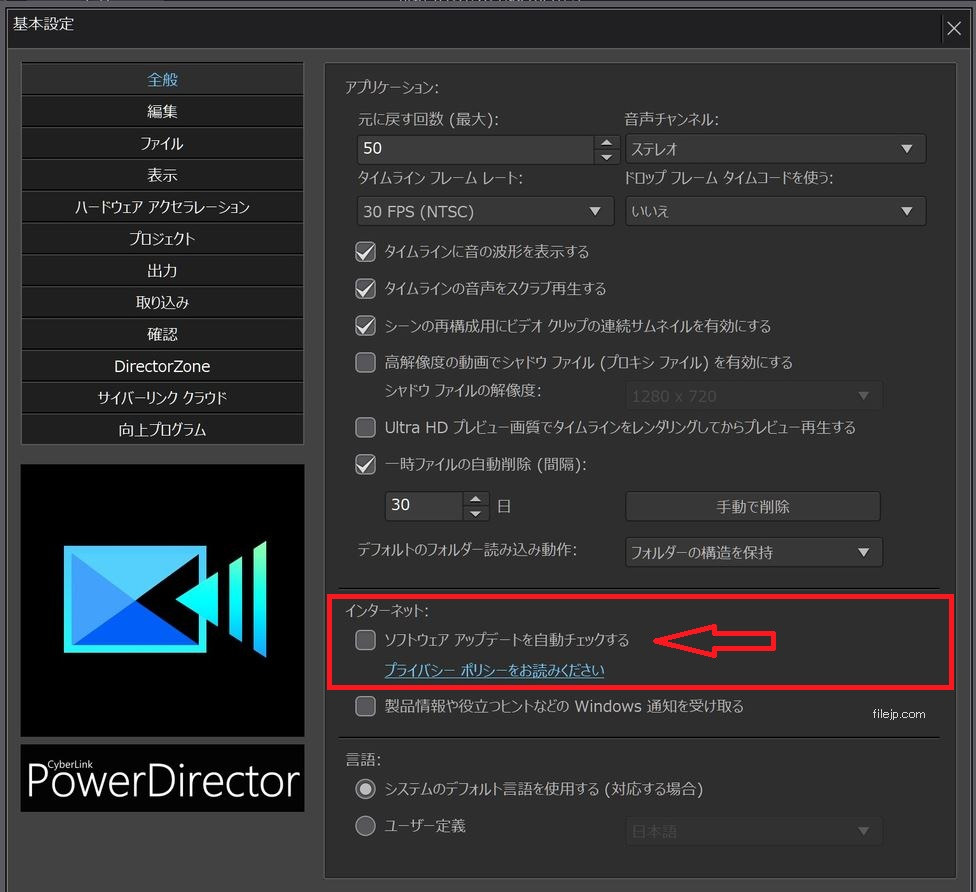The image size is (976, 892).
Task: Open the 音声チャンネル ステレオ dropdown
Action: [776, 149]
